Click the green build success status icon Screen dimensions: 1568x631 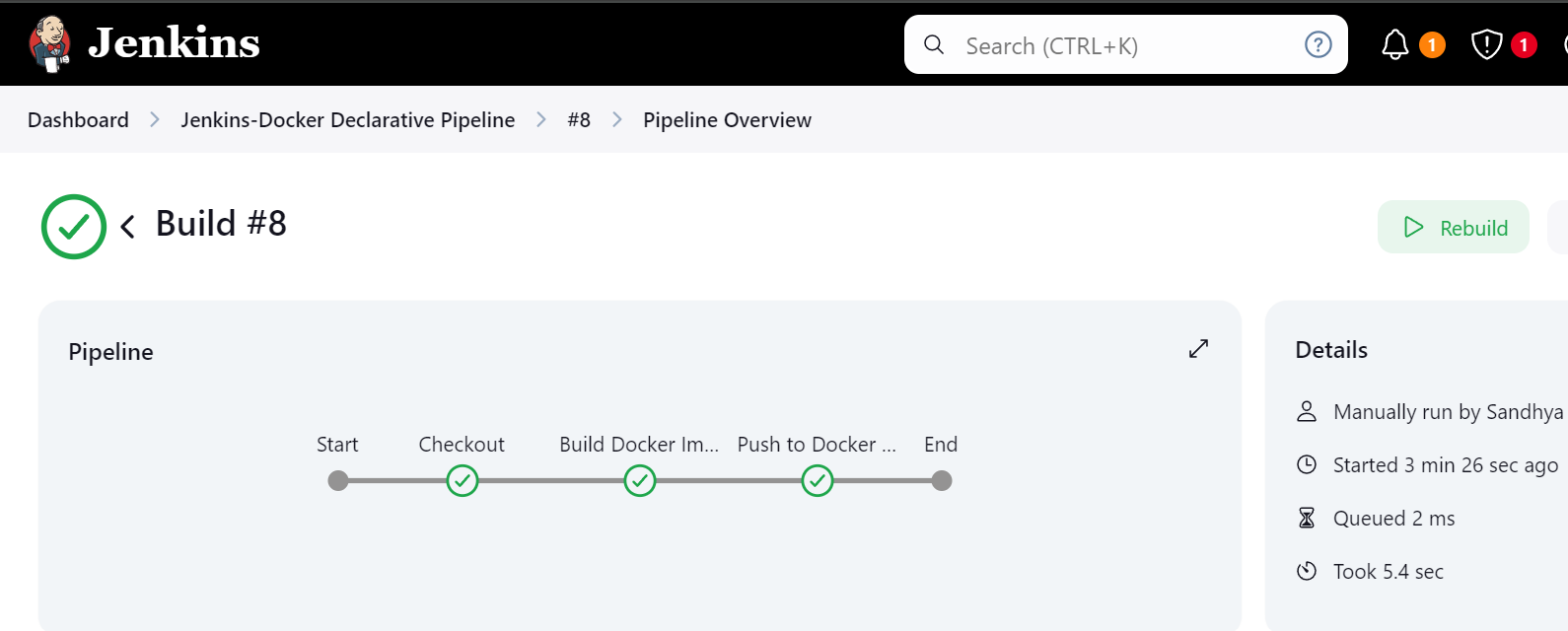coord(74,227)
